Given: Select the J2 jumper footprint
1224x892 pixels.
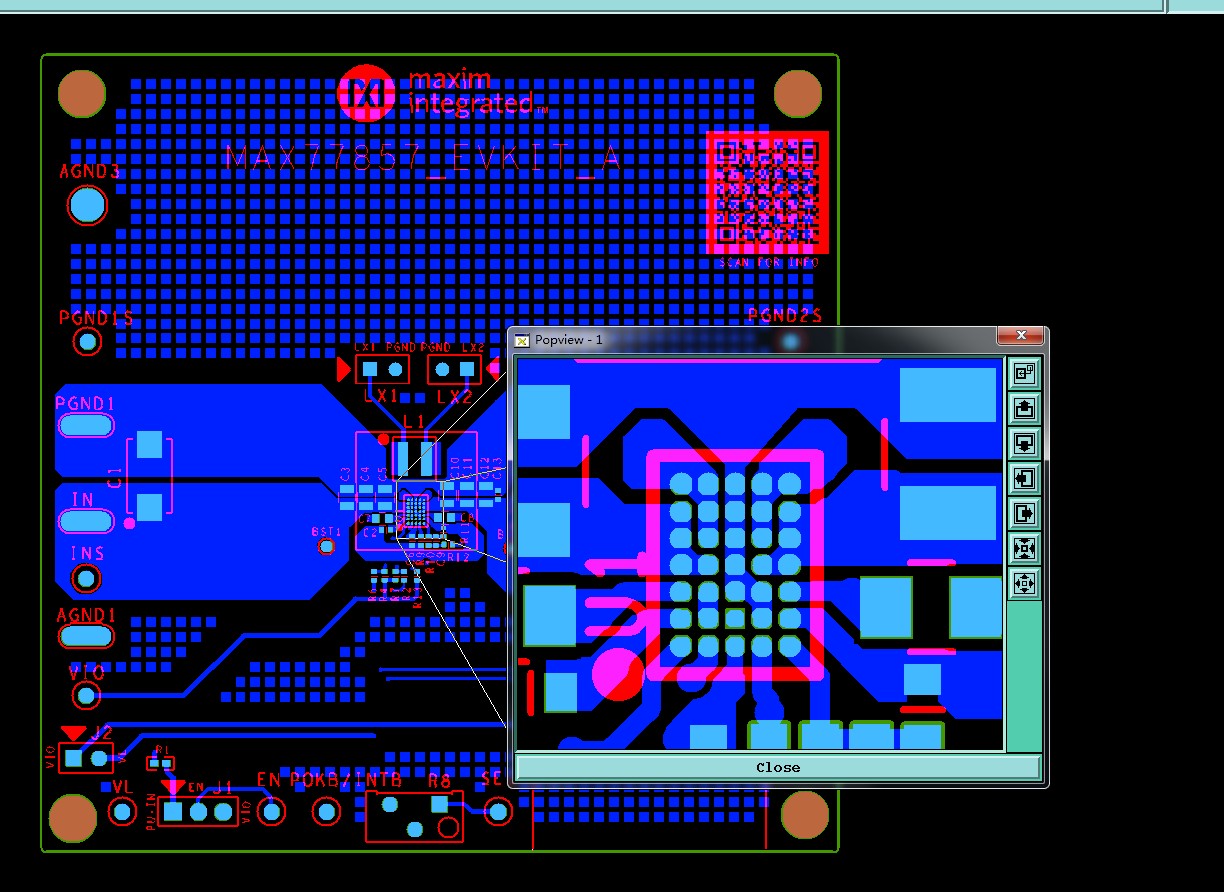Looking at the screenshot, I should tap(86, 758).
